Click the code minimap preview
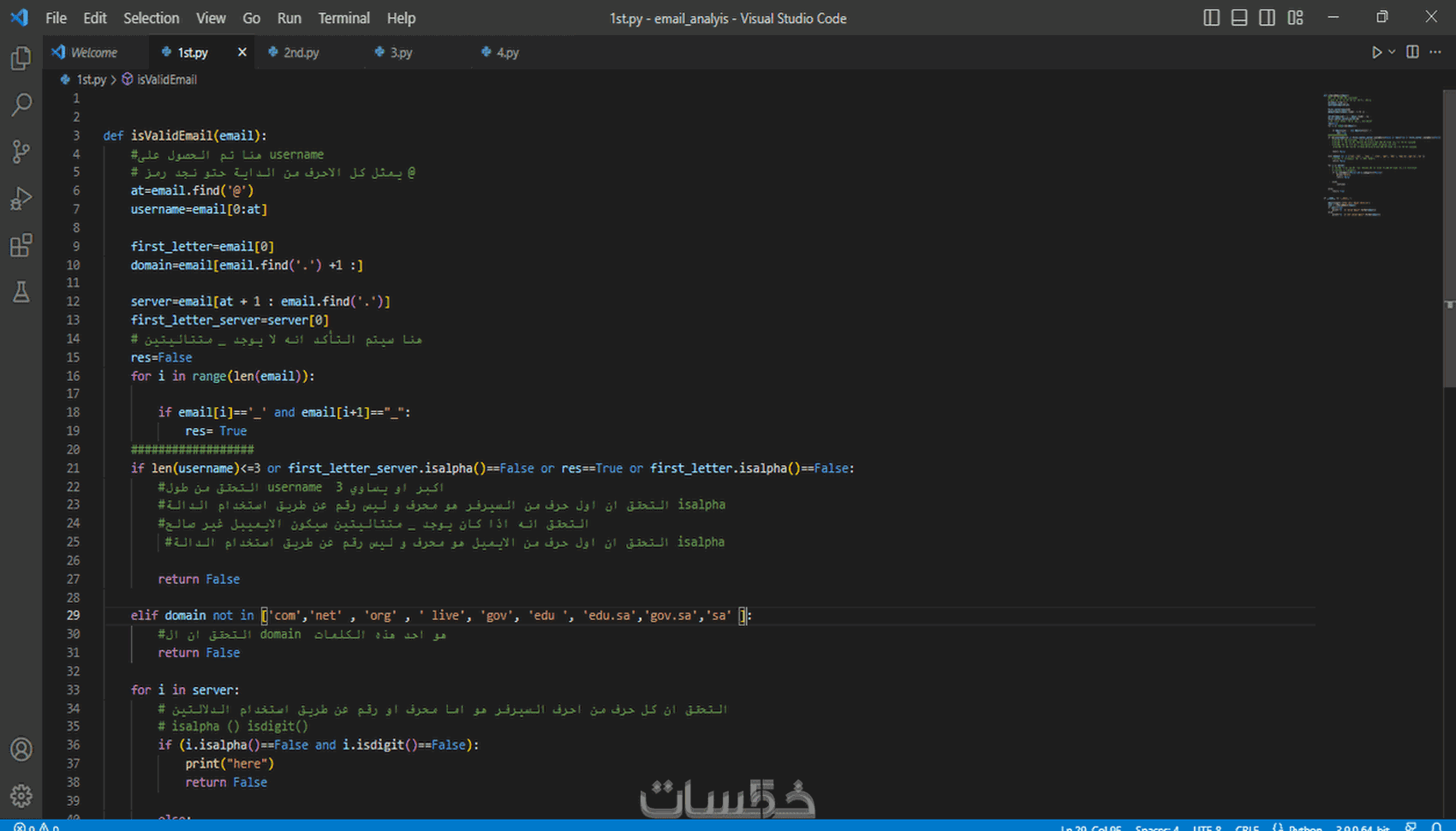The width and height of the screenshot is (1456, 831). [x=1380, y=154]
